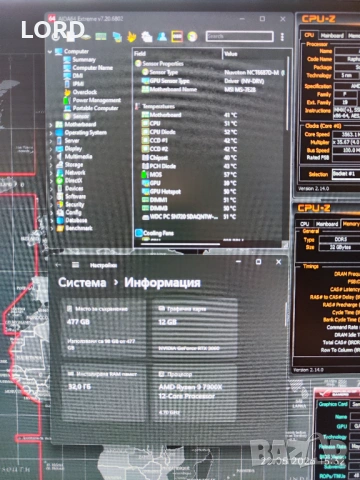Open the Socket #1 selection dropdown in CPU-Z
Screen dimensions: 360x480
click(x=346, y=174)
